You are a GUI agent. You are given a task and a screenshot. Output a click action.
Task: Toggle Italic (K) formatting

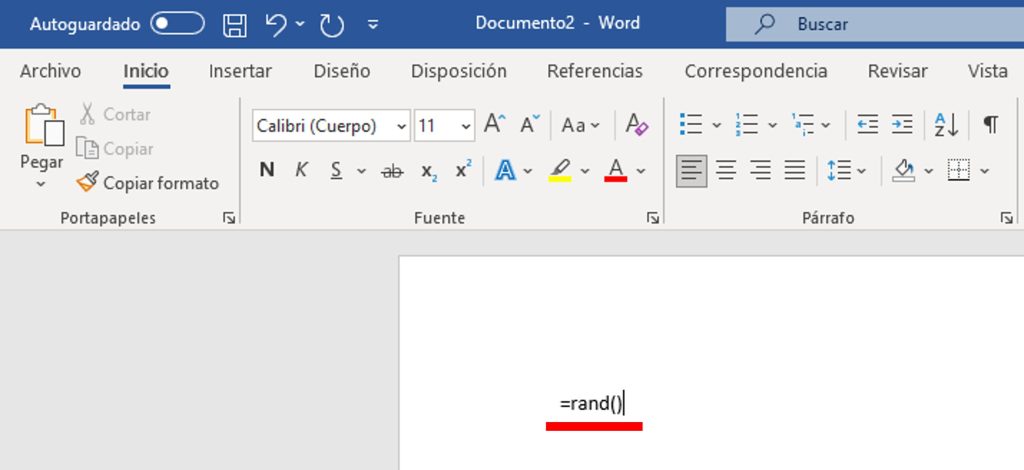click(301, 171)
